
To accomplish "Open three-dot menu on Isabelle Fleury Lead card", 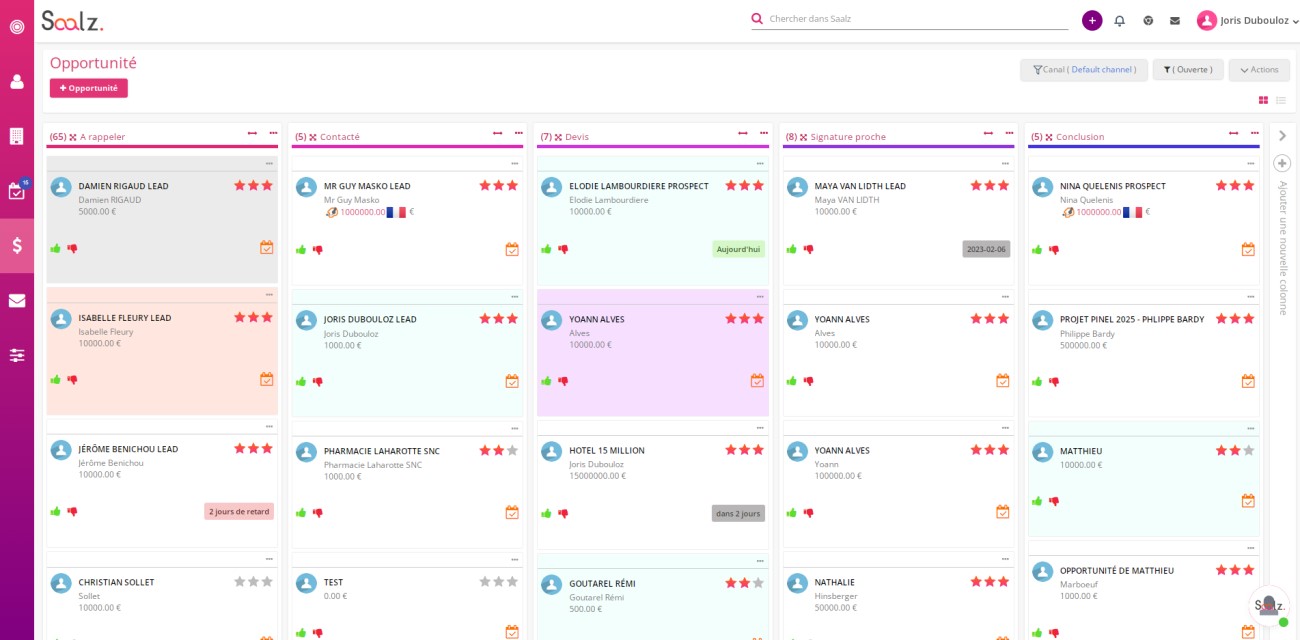I will (269, 295).
